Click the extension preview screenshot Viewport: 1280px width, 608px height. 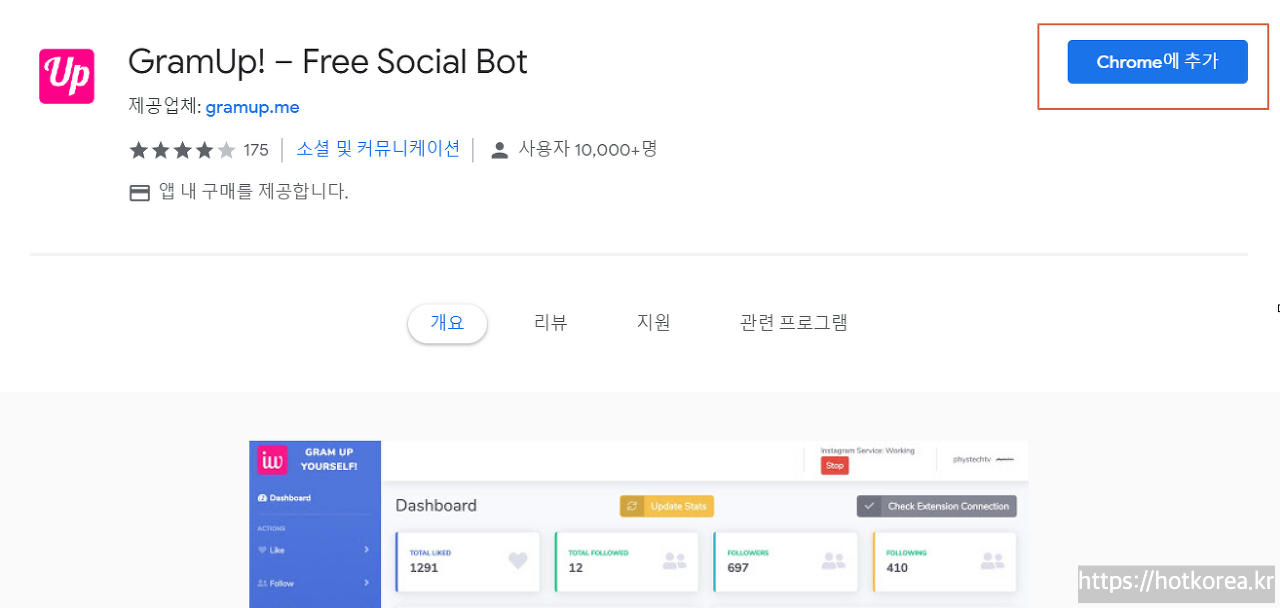(638, 524)
